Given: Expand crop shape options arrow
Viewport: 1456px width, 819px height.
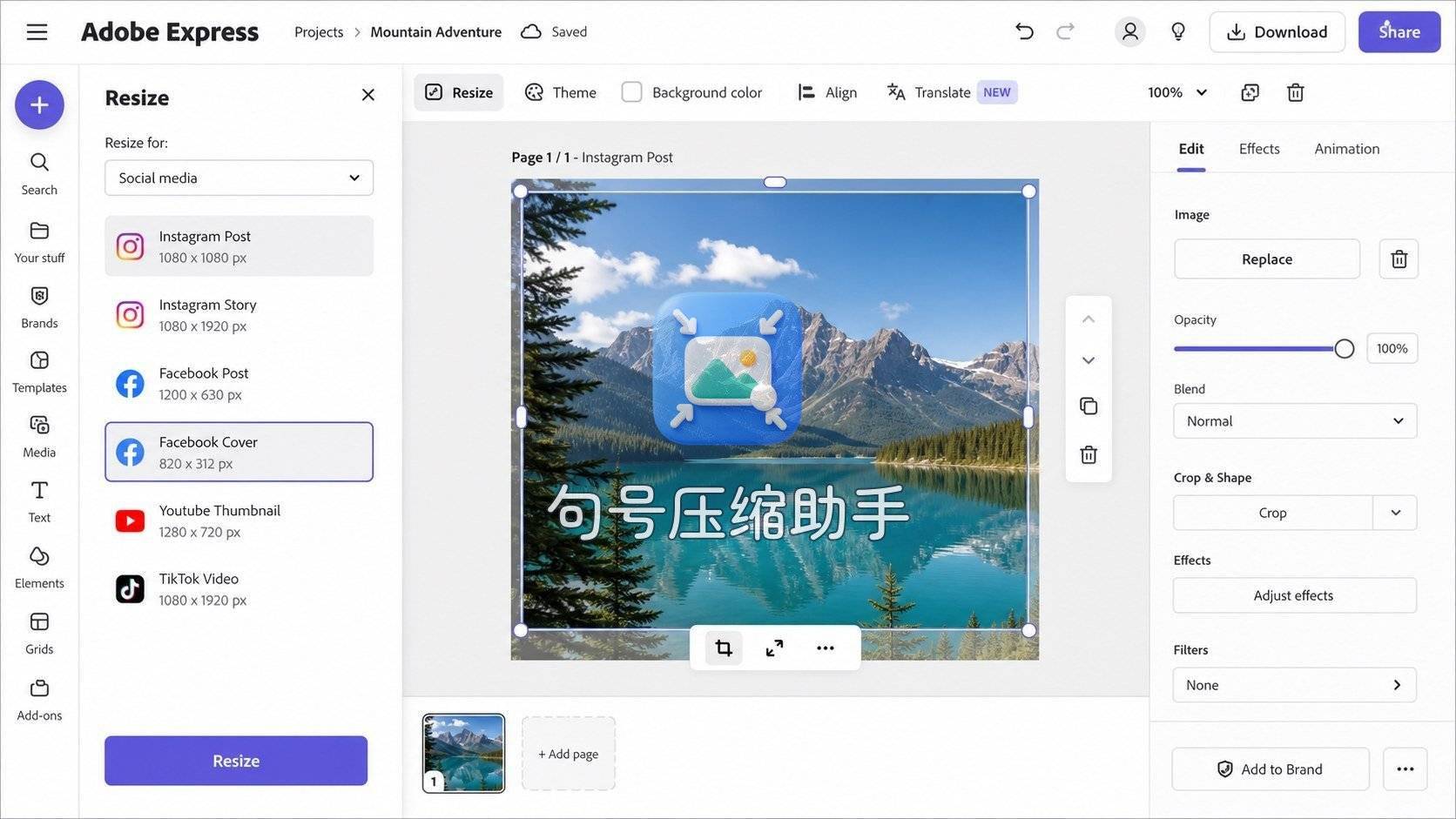Looking at the screenshot, I should 1395,513.
